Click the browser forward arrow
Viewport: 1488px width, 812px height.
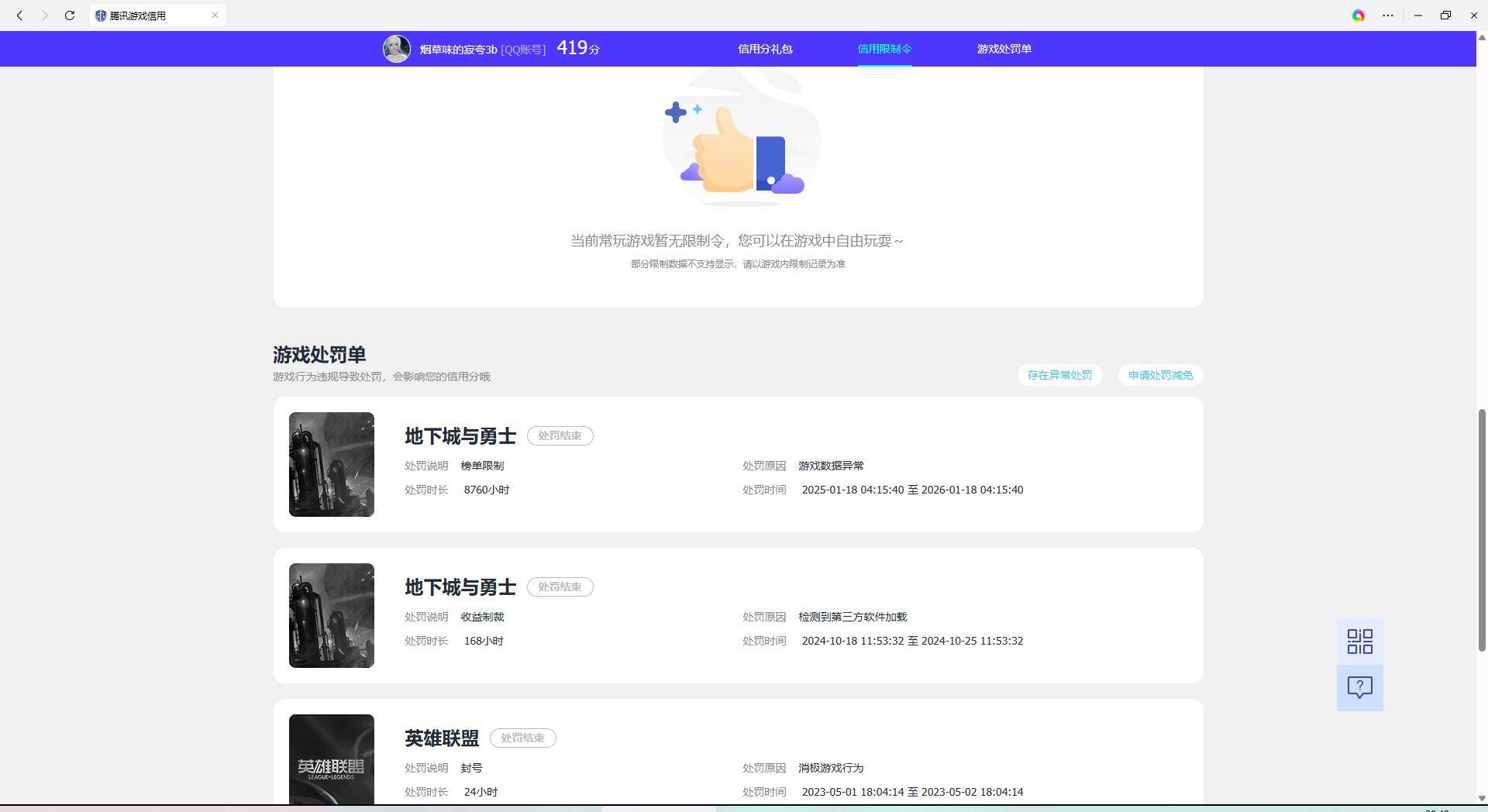[44, 15]
